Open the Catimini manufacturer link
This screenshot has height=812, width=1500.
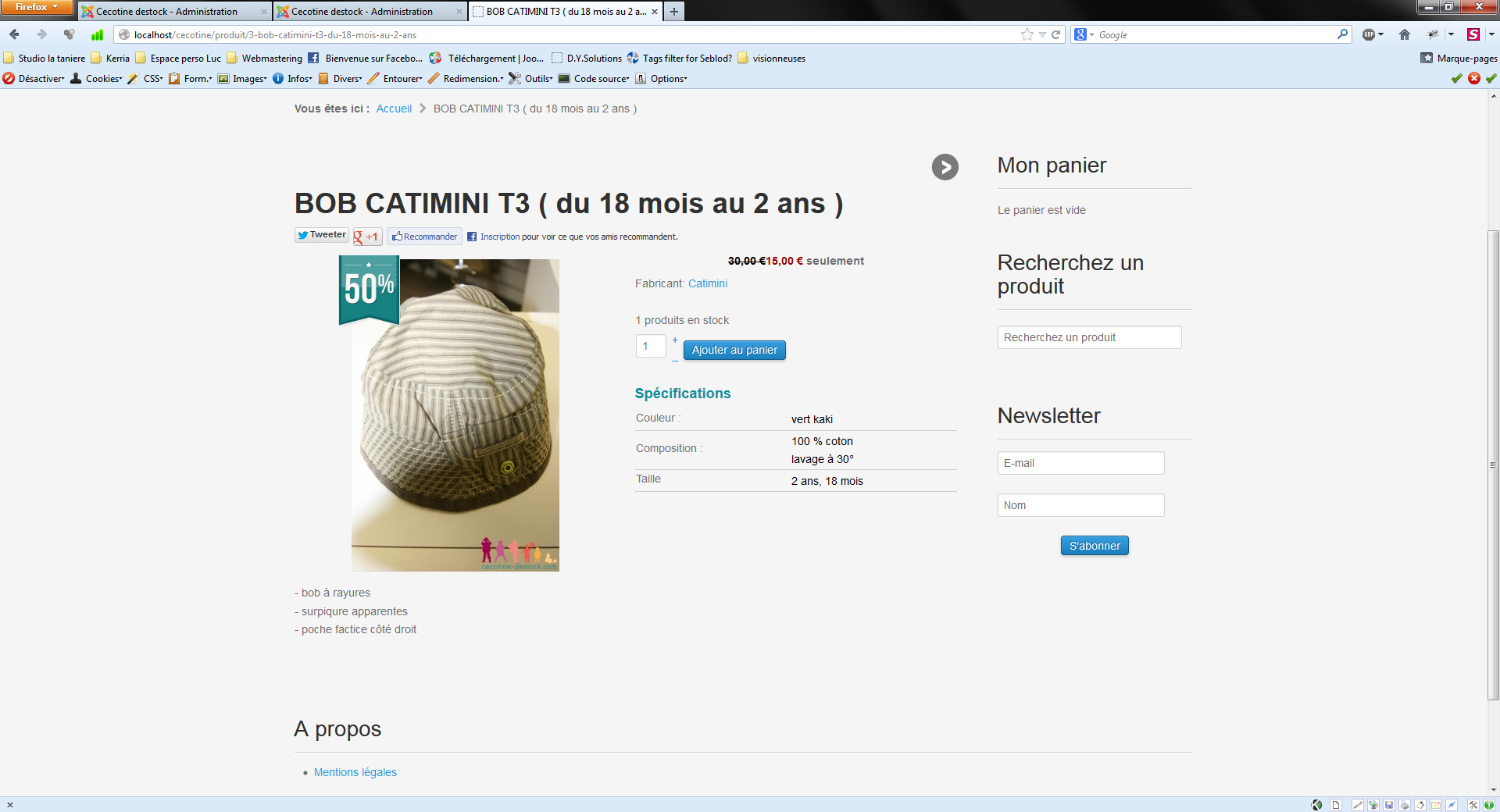(708, 283)
